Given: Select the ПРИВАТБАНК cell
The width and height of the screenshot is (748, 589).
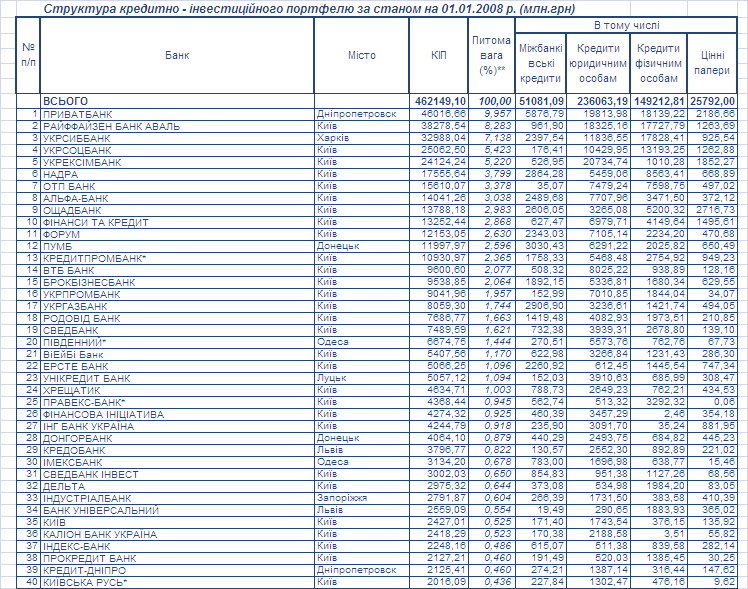Looking at the screenshot, I should tap(177, 114).
